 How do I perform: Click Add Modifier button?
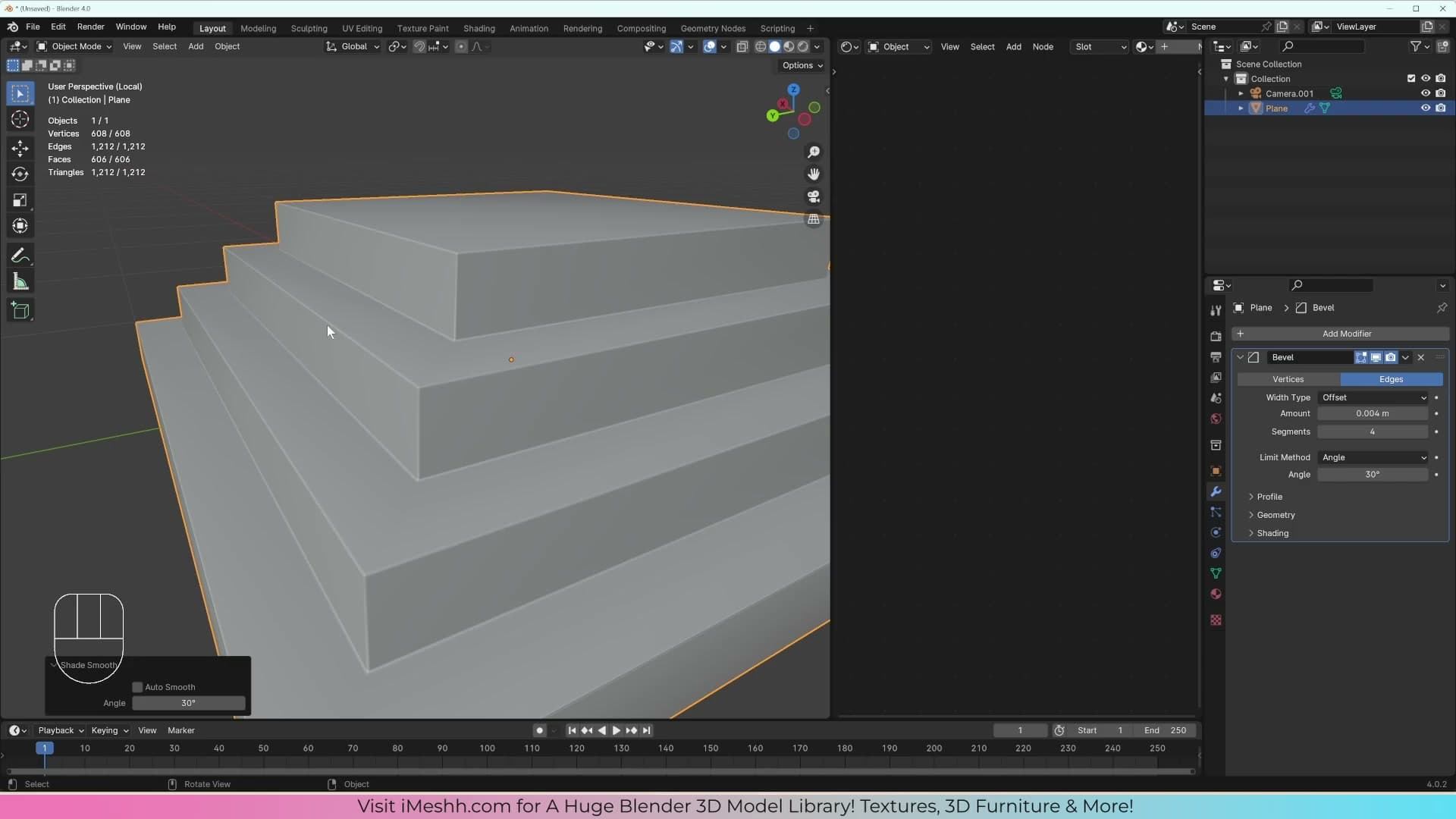(x=1340, y=334)
